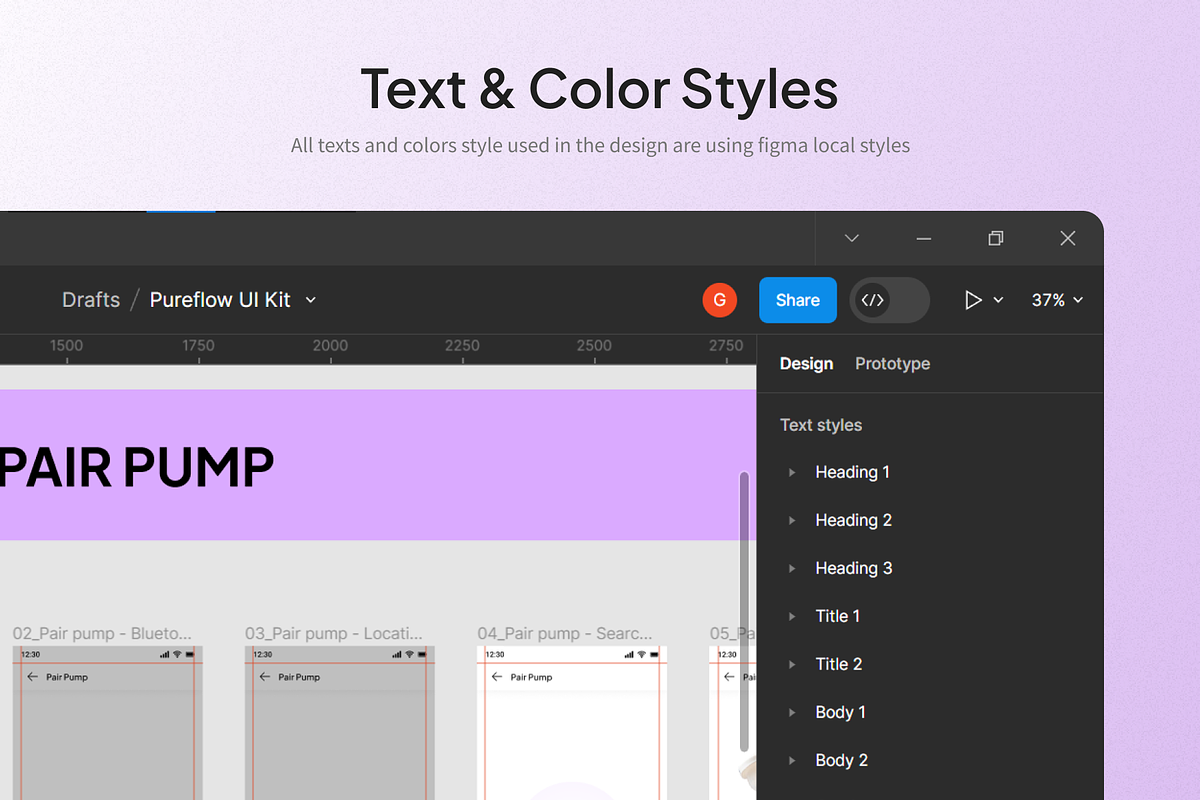Screen dimensions: 1200x800
Task: Restore down the Figma window
Action: point(996,238)
